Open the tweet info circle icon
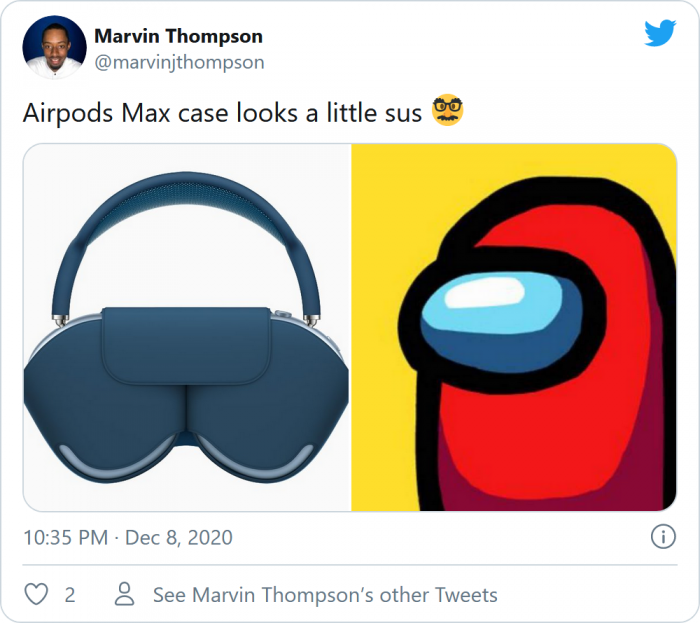The image size is (700, 623). click(663, 536)
